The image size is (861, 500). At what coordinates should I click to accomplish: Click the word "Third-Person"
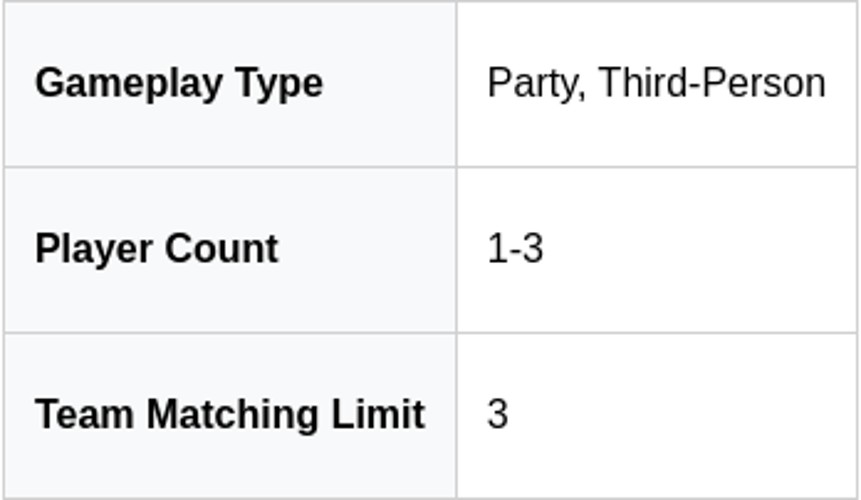click(x=712, y=84)
